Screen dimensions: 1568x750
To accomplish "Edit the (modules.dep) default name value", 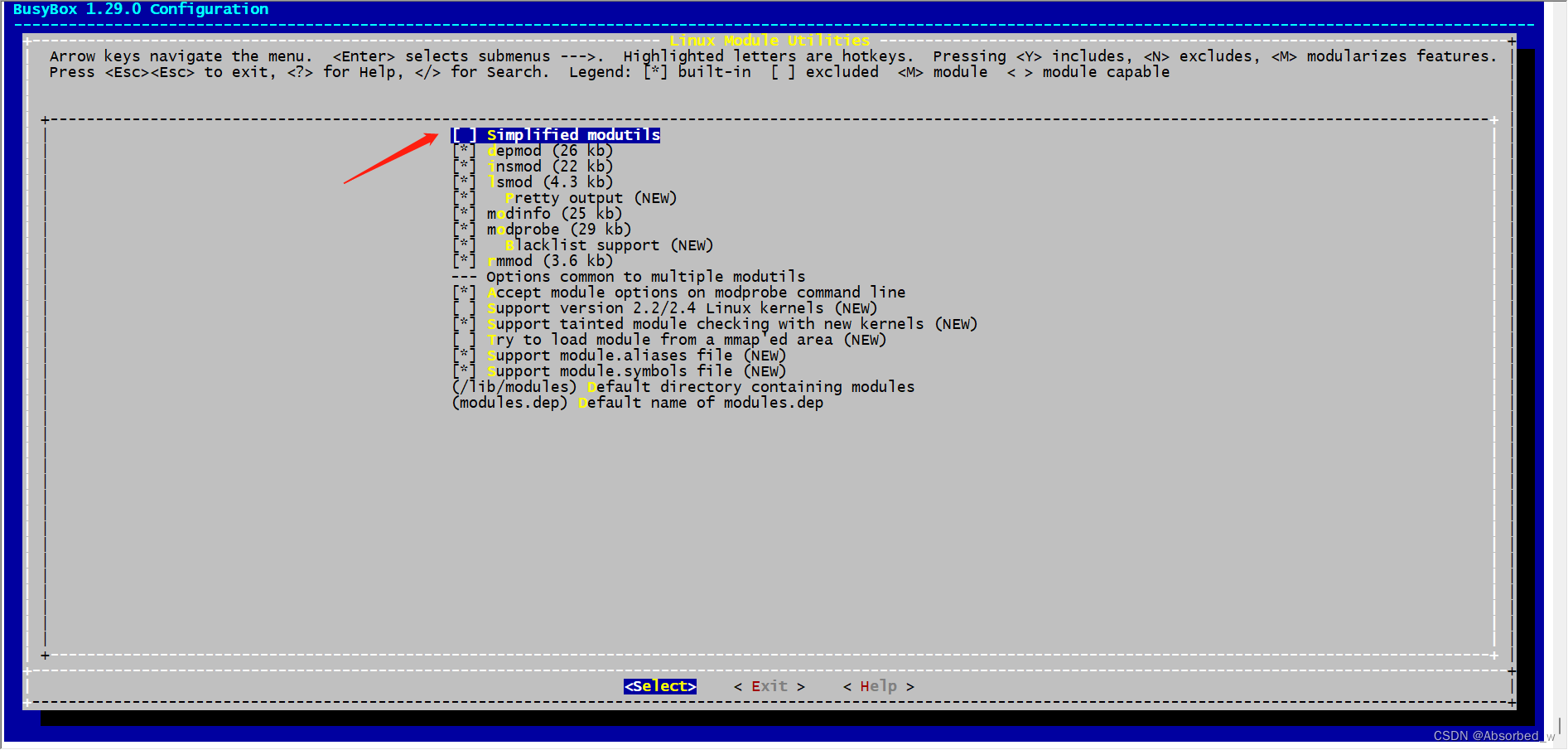I will (509, 403).
